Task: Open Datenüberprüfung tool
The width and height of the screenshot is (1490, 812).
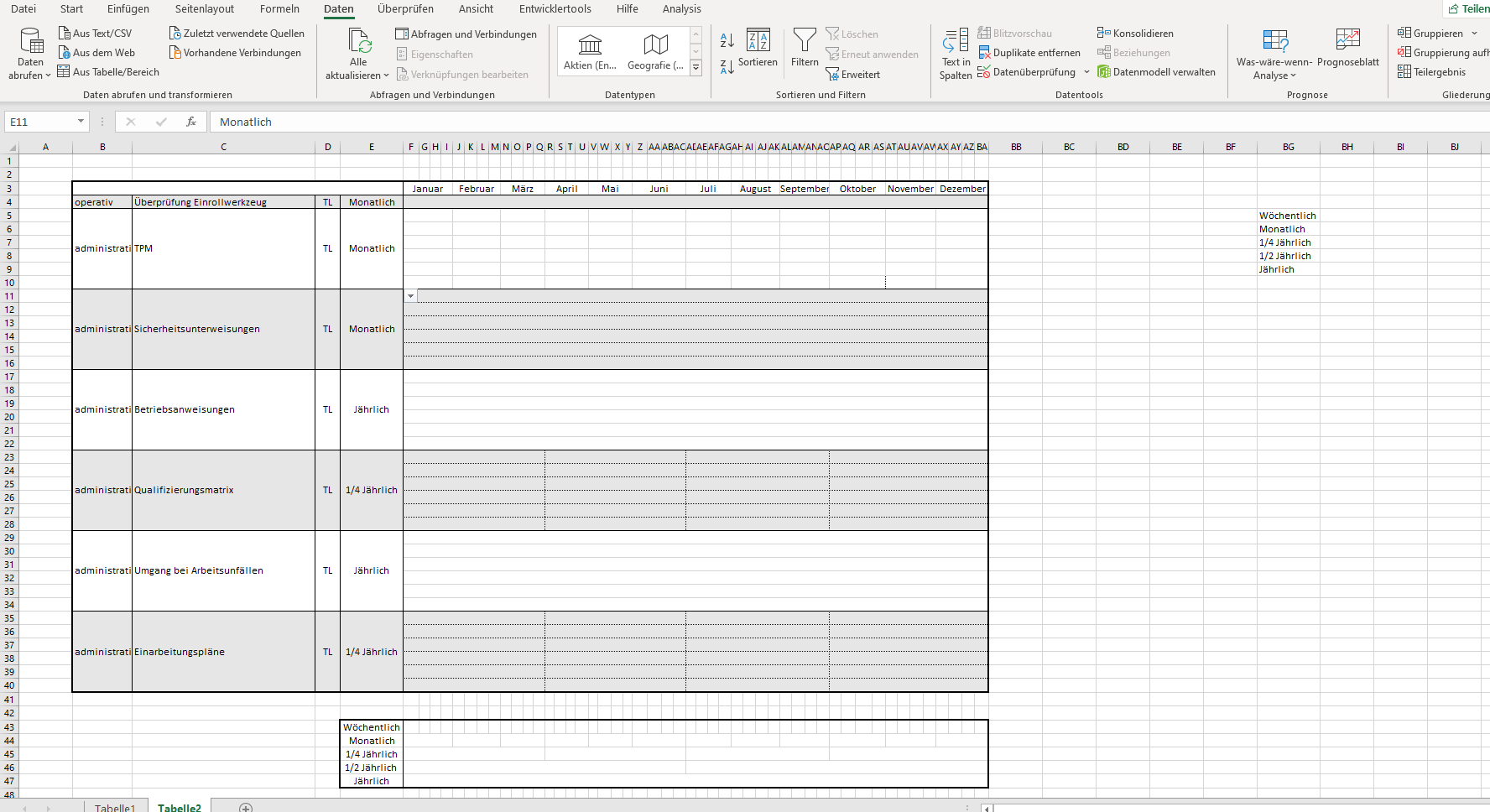Action: click(1027, 72)
